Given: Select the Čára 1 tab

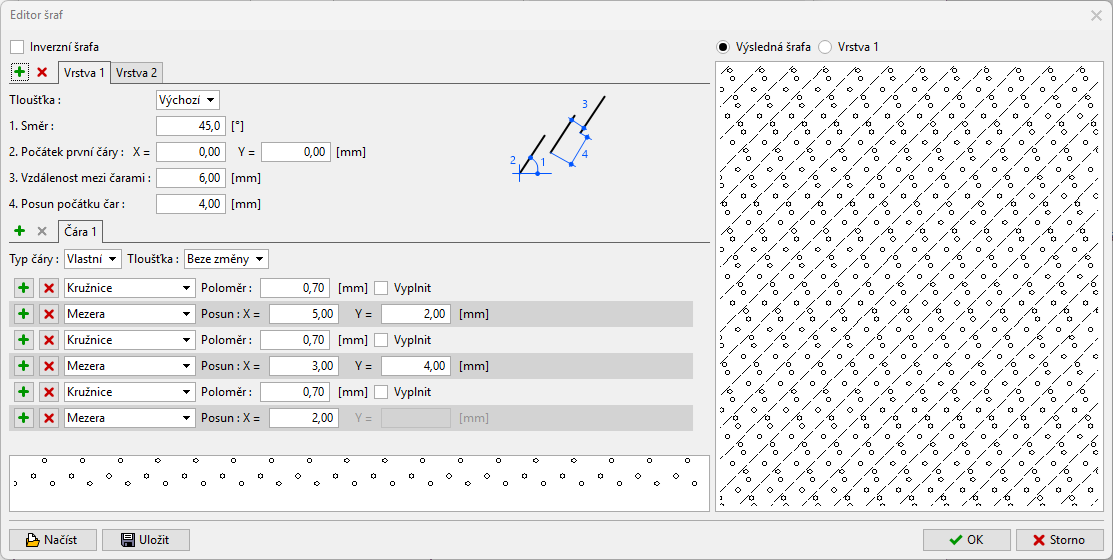Looking at the screenshot, I should point(78,232).
